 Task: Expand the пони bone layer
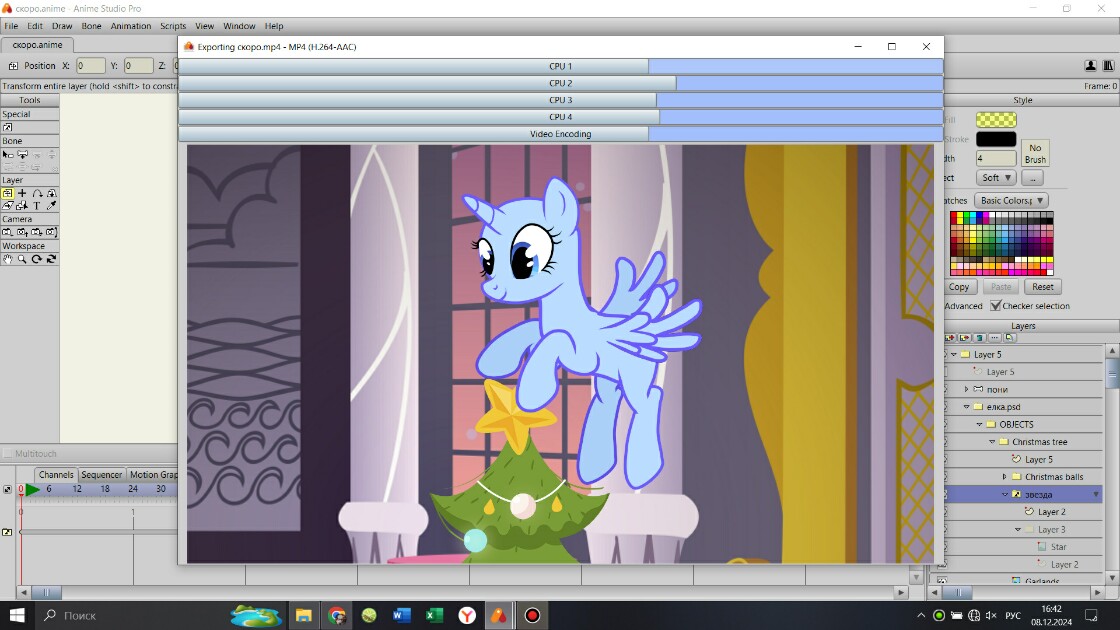pos(966,389)
